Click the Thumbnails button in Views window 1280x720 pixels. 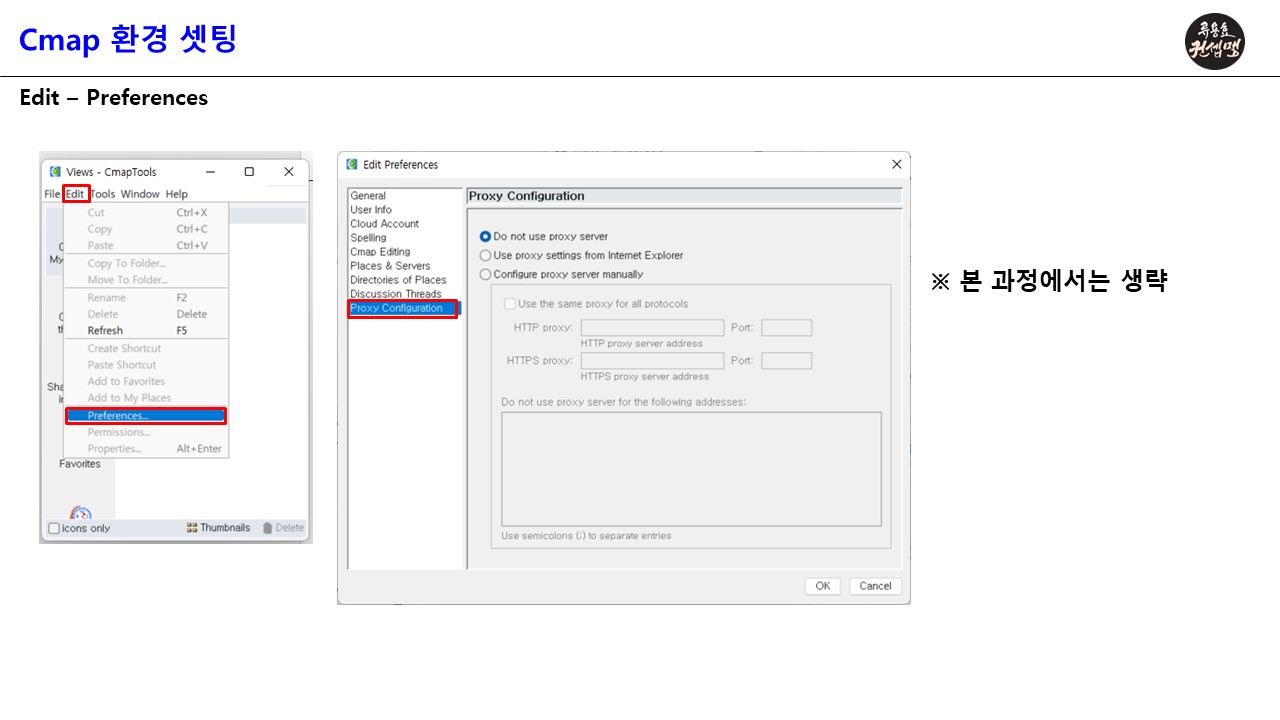218,528
